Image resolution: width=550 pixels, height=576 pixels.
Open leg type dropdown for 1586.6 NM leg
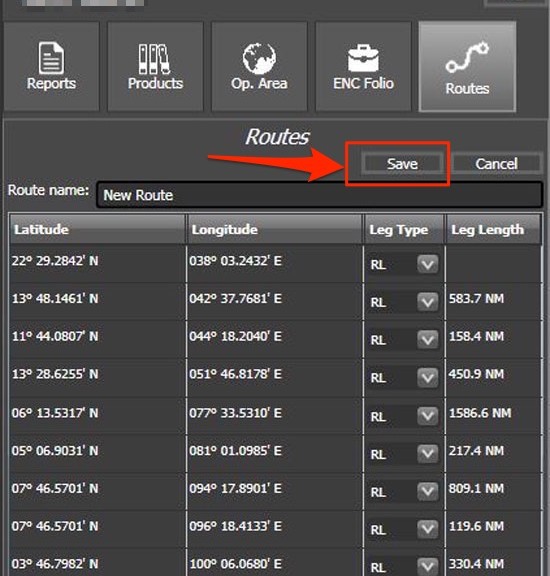point(427,417)
